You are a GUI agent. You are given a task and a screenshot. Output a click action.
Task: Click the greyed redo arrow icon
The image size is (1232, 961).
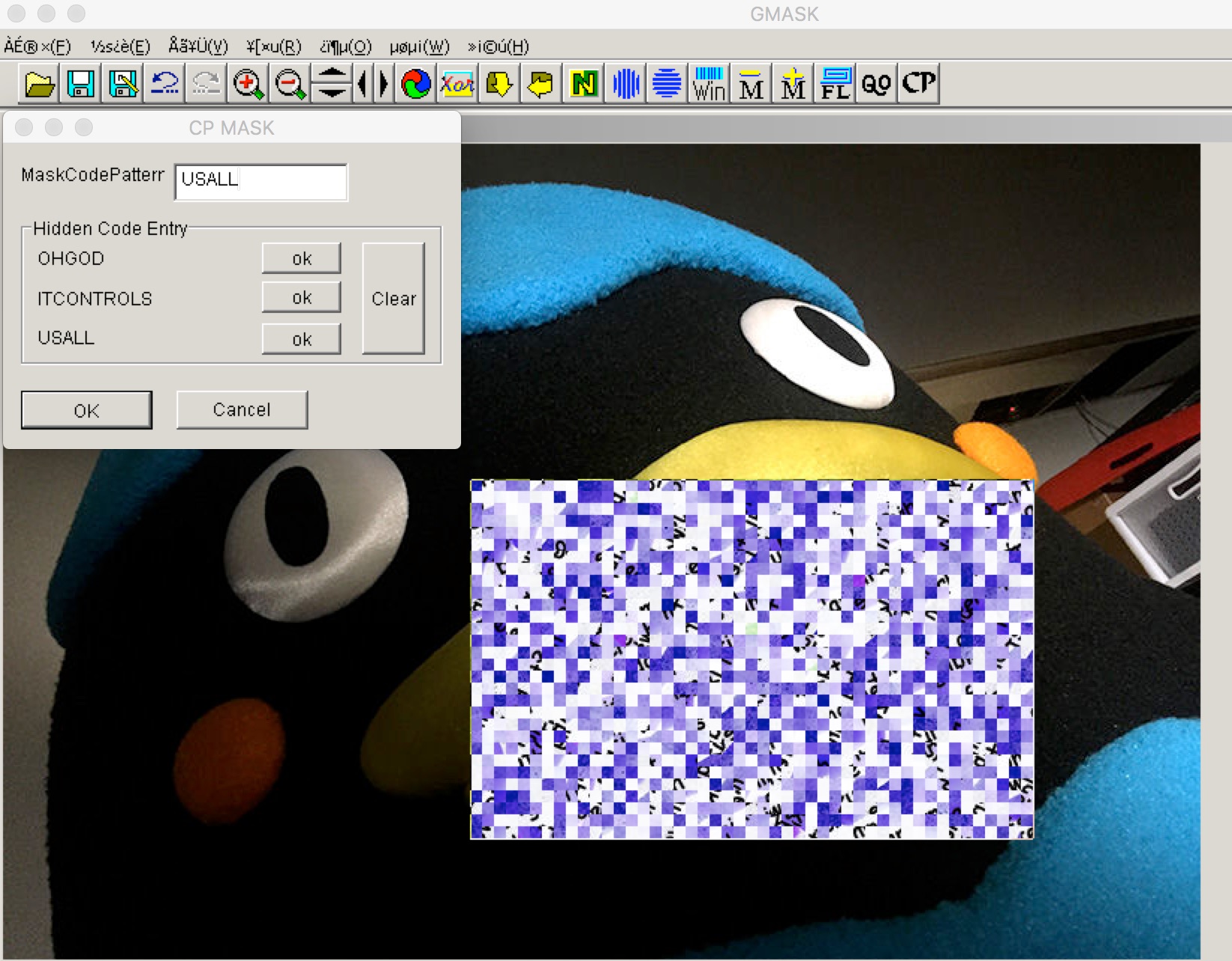(207, 83)
